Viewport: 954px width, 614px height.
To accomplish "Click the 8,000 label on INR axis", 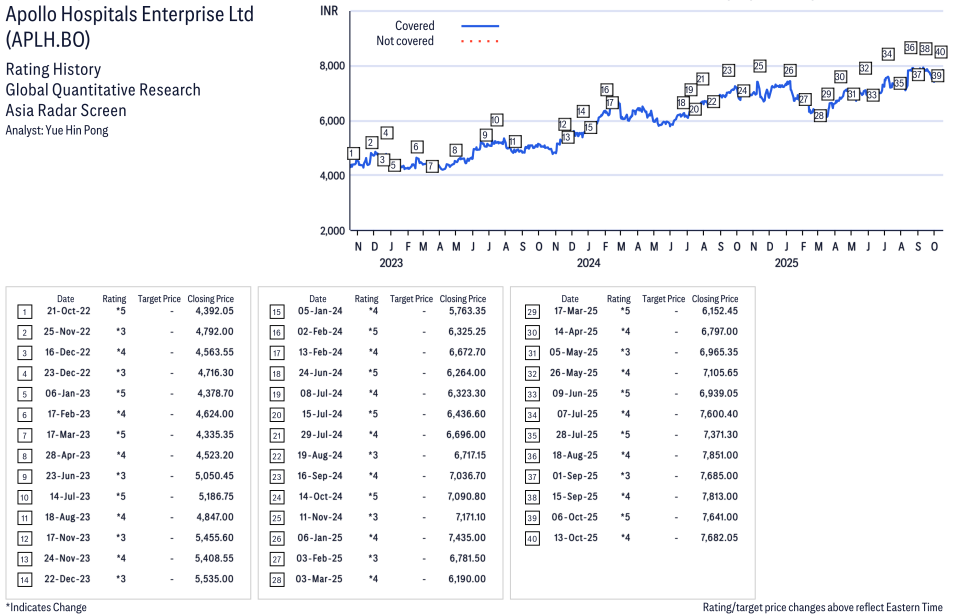I will (x=331, y=66).
